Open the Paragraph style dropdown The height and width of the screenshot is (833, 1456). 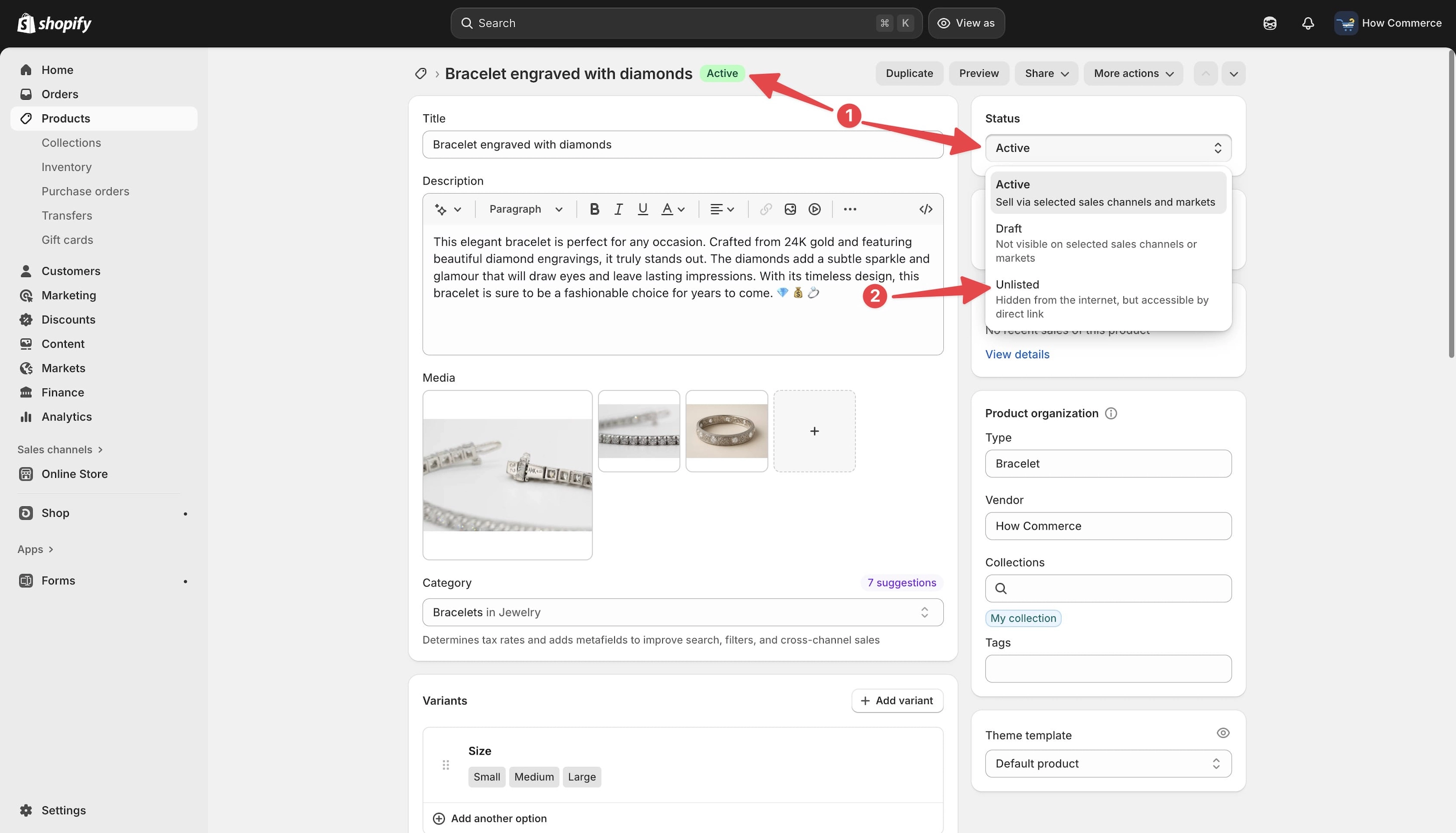tap(526, 209)
